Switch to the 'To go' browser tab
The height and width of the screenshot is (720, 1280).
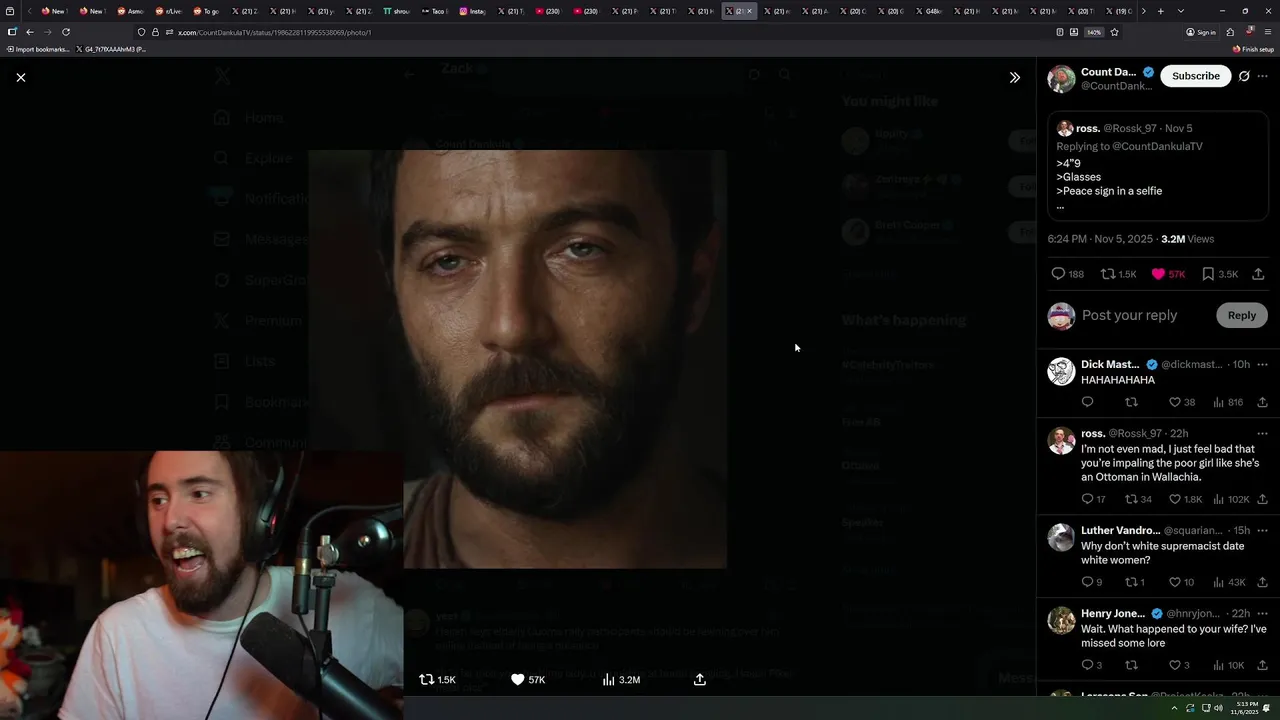(206, 11)
